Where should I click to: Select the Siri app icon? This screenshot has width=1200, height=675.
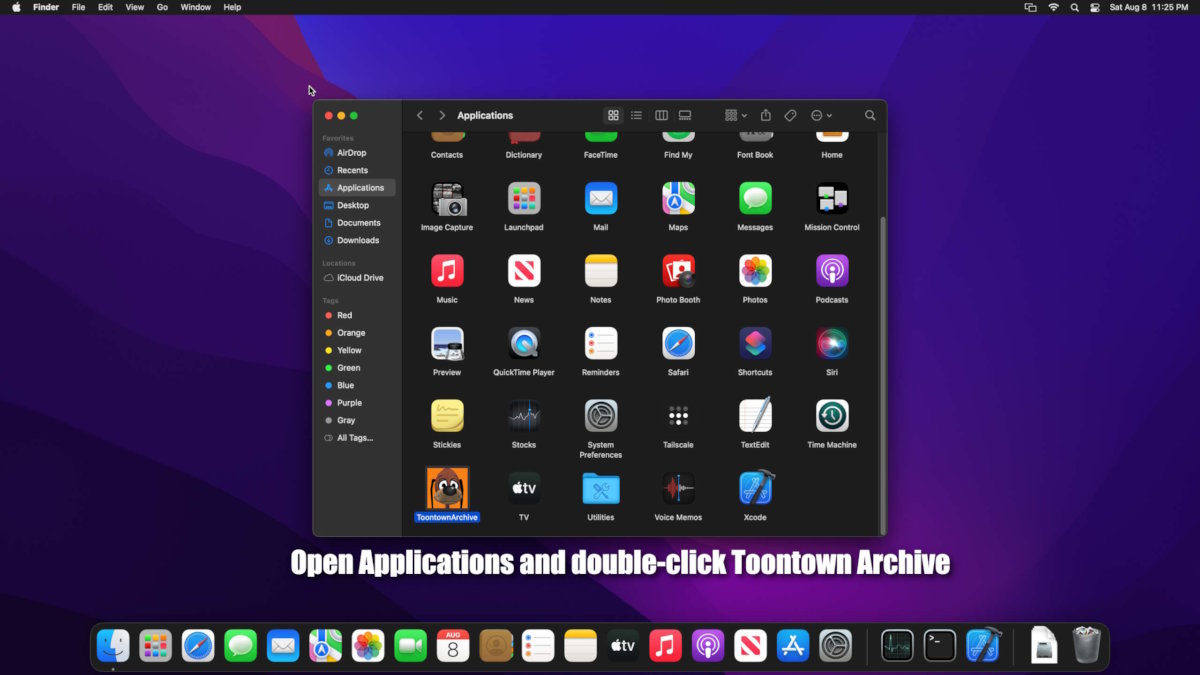832,343
